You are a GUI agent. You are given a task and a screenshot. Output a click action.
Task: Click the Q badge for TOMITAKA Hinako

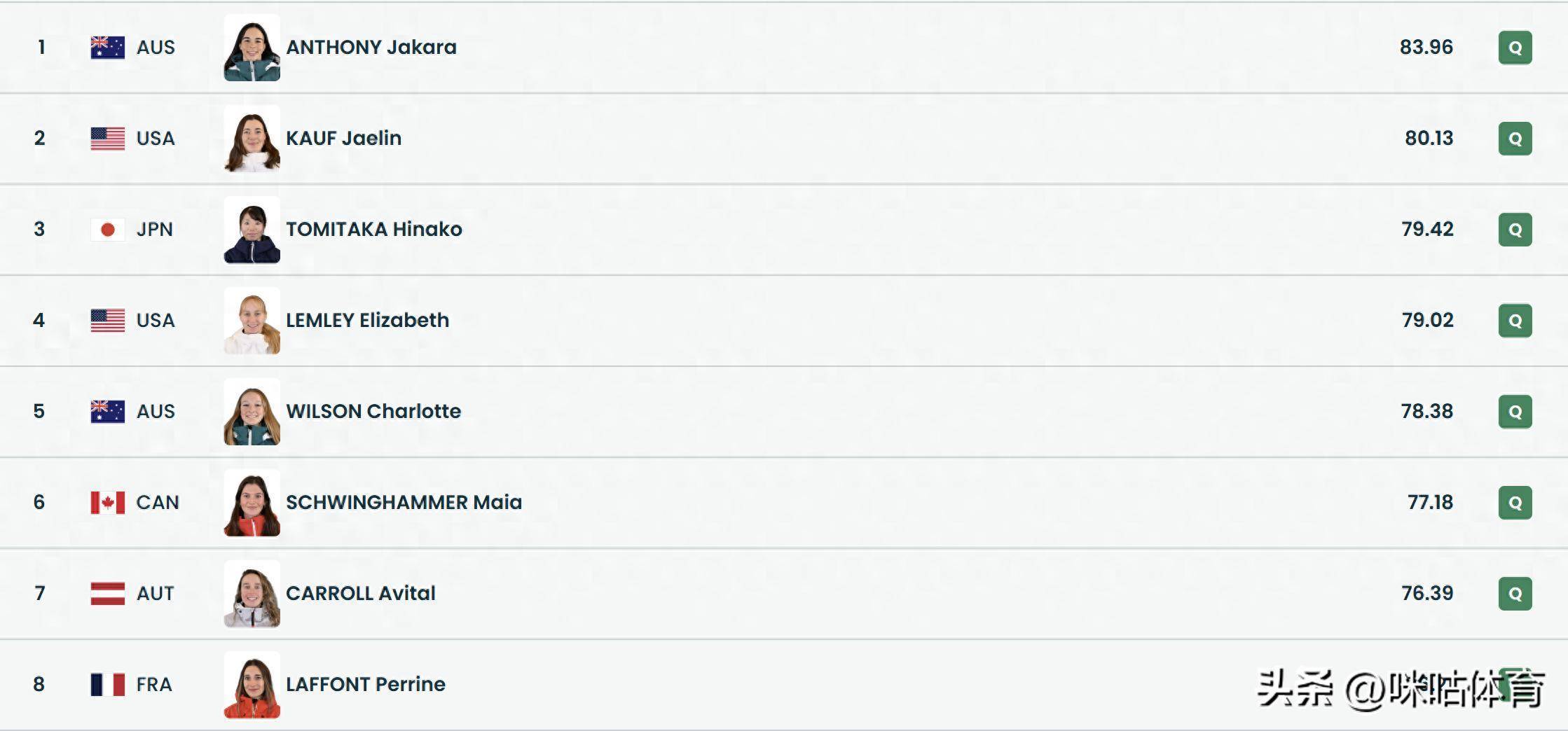pos(1515,230)
